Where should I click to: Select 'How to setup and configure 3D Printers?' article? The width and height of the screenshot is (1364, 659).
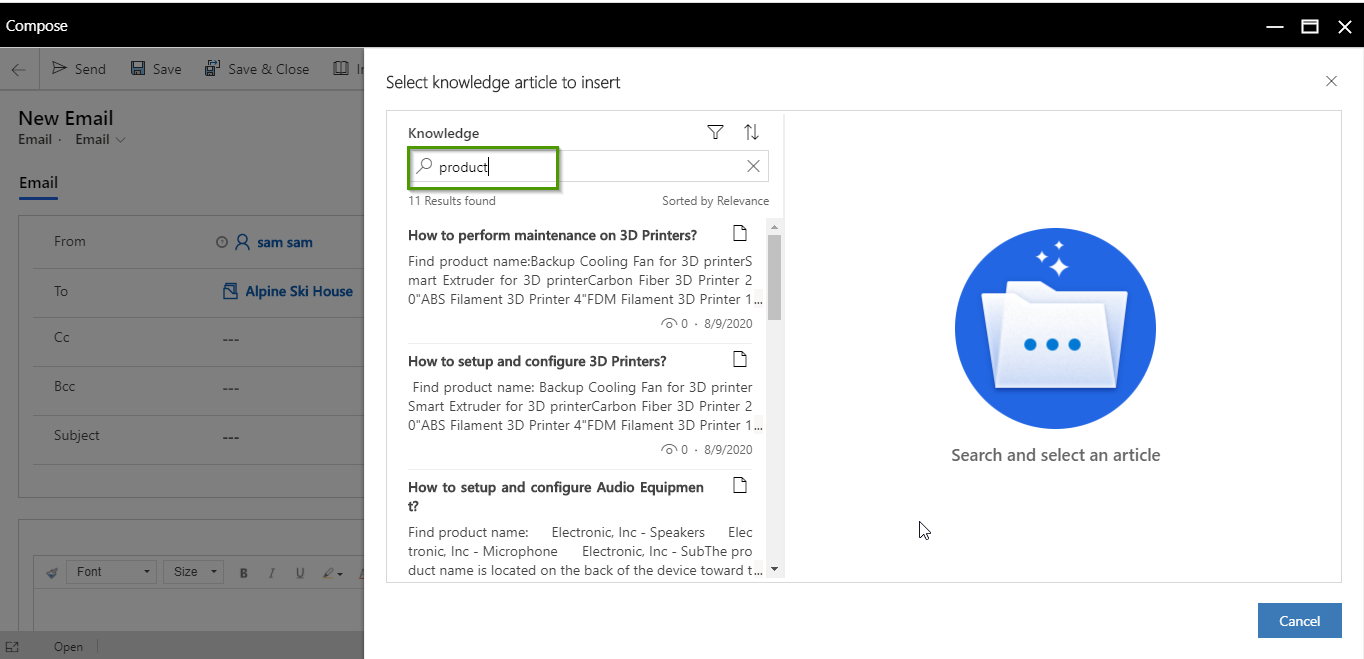pyautogui.click(x=537, y=361)
